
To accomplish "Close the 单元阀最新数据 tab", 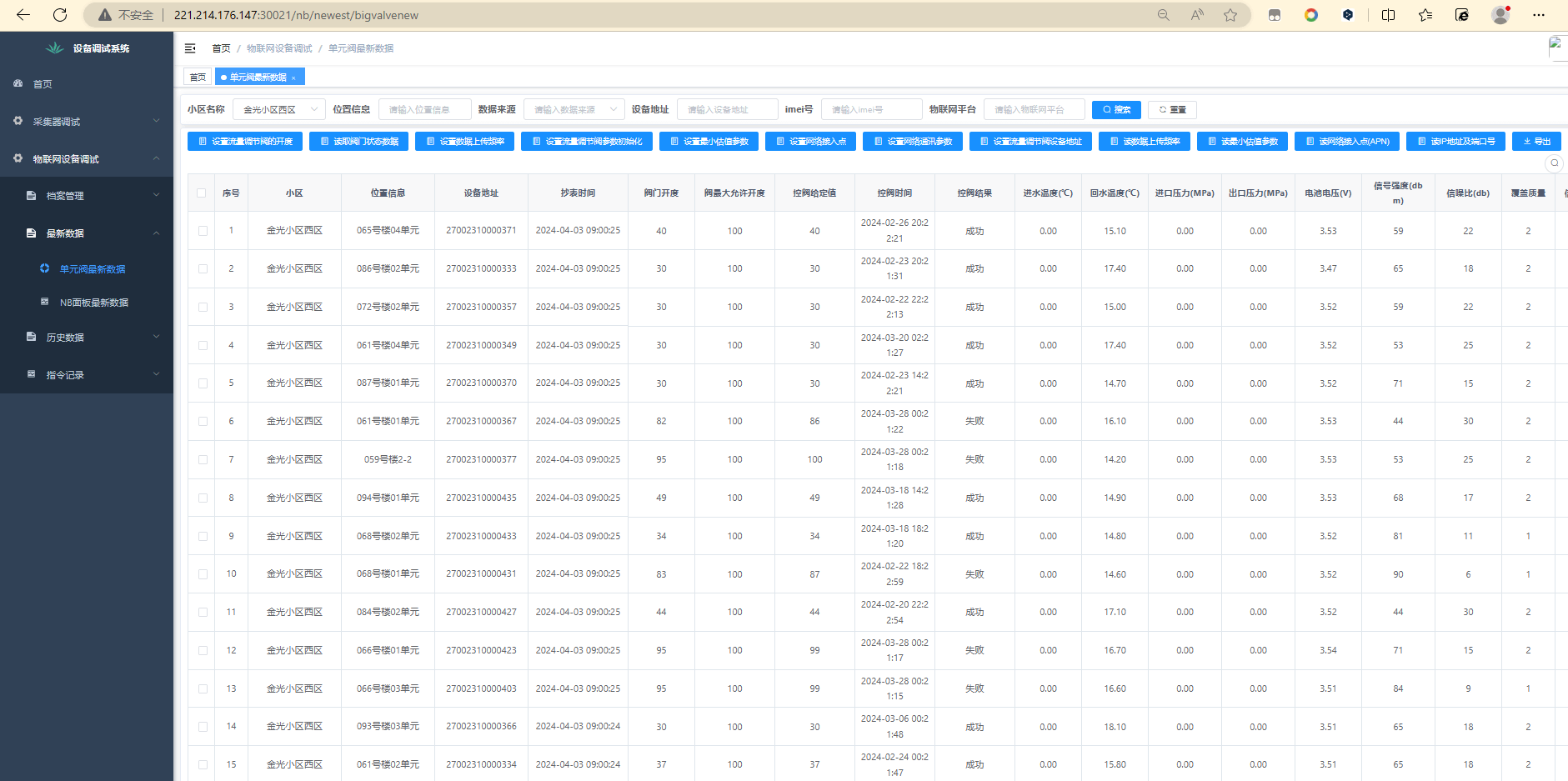I will tap(293, 78).
